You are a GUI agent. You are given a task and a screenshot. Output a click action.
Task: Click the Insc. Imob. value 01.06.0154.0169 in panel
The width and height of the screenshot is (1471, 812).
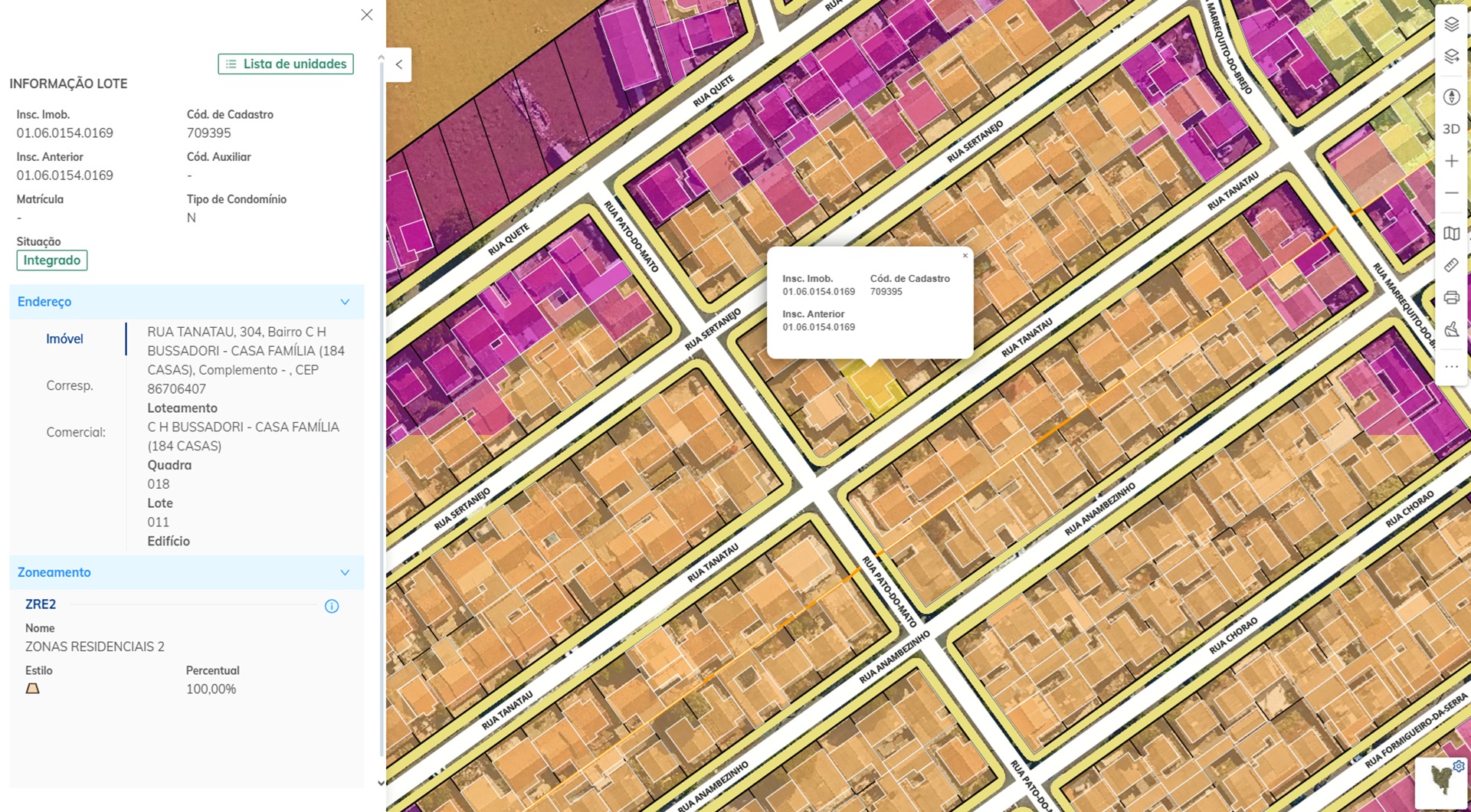point(65,133)
